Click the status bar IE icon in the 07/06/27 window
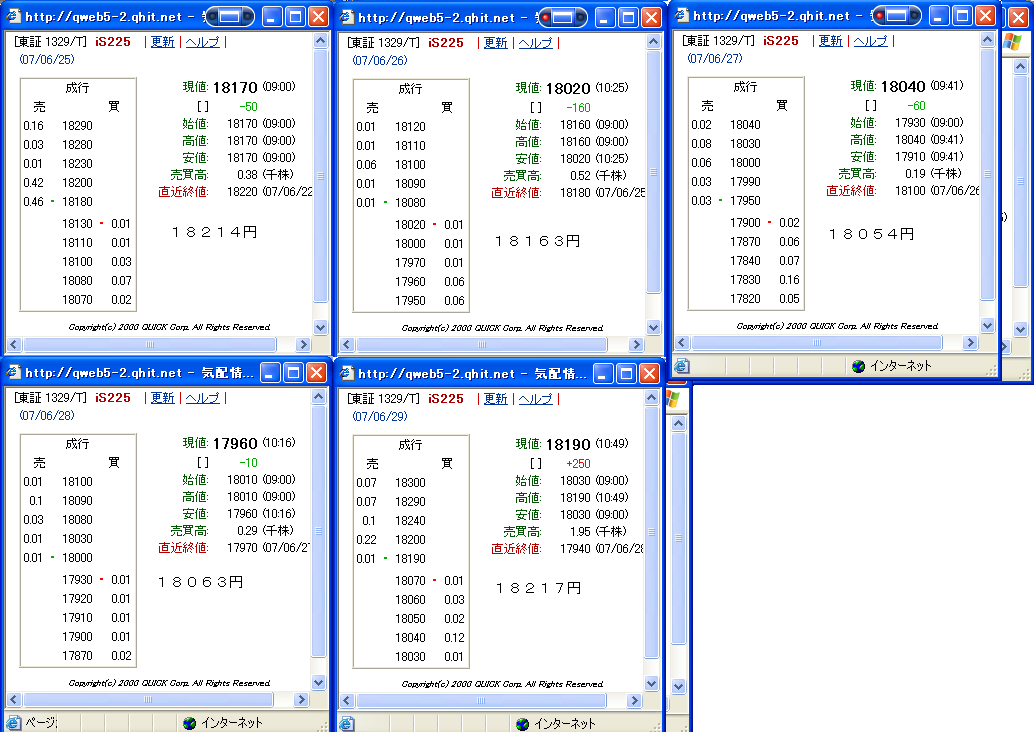This screenshot has height=732, width=1035. [682, 366]
